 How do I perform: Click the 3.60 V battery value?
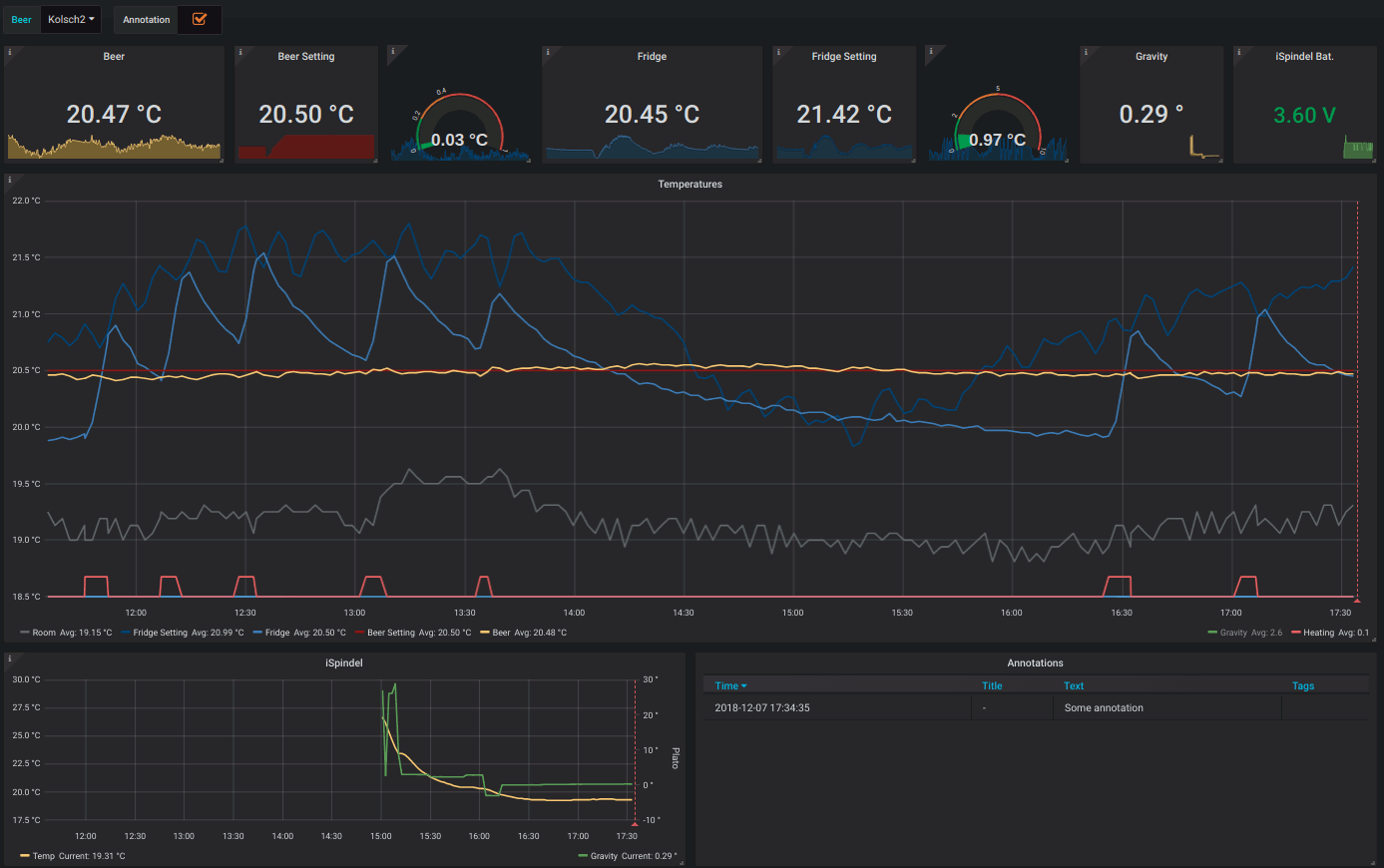pyautogui.click(x=1304, y=116)
